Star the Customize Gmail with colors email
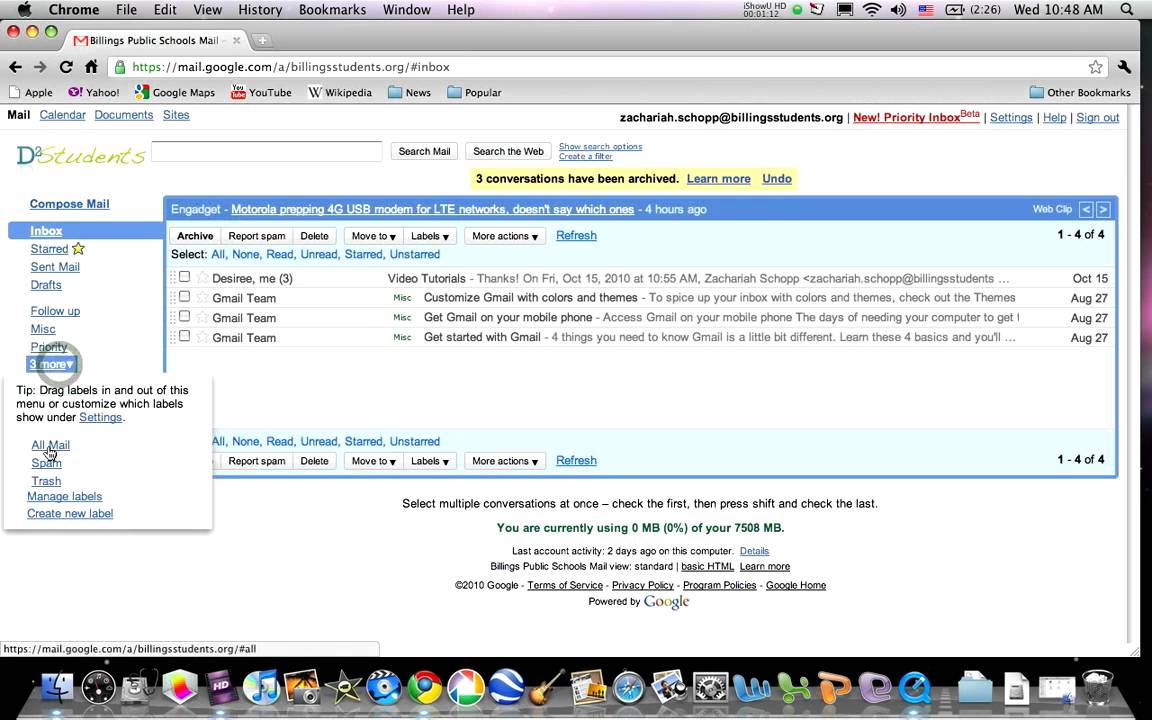Viewport: 1152px width, 720px height. click(202, 298)
